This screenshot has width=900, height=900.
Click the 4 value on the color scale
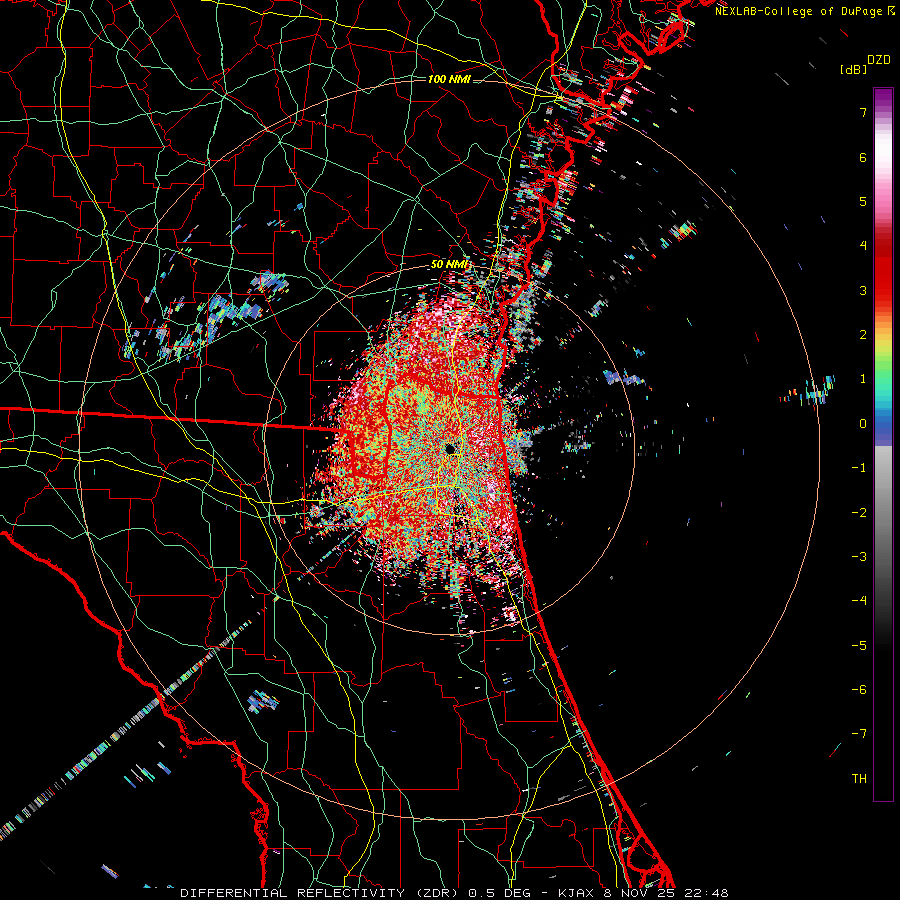(863, 246)
